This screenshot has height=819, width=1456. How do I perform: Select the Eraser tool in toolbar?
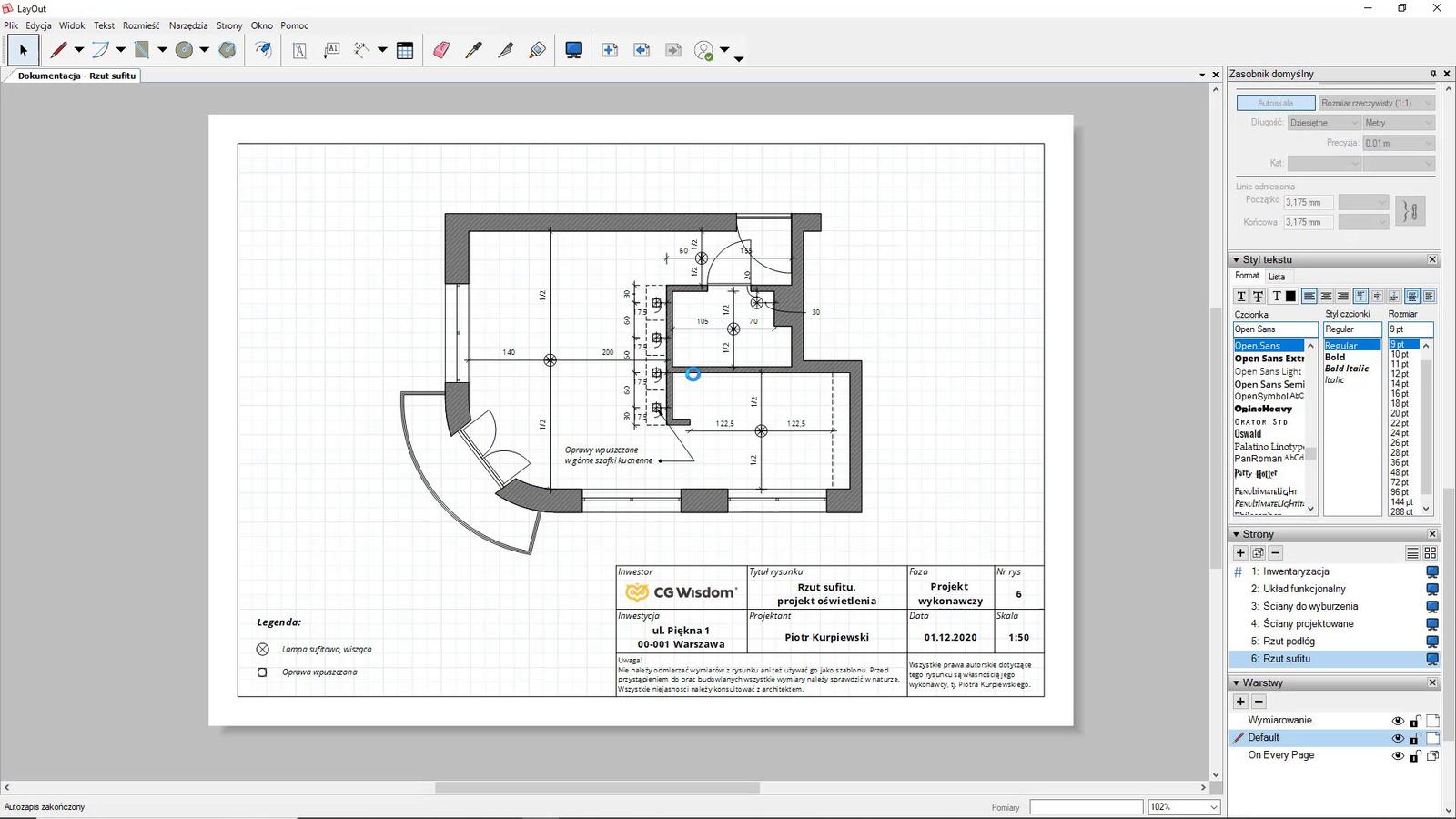(x=441, y=51)
